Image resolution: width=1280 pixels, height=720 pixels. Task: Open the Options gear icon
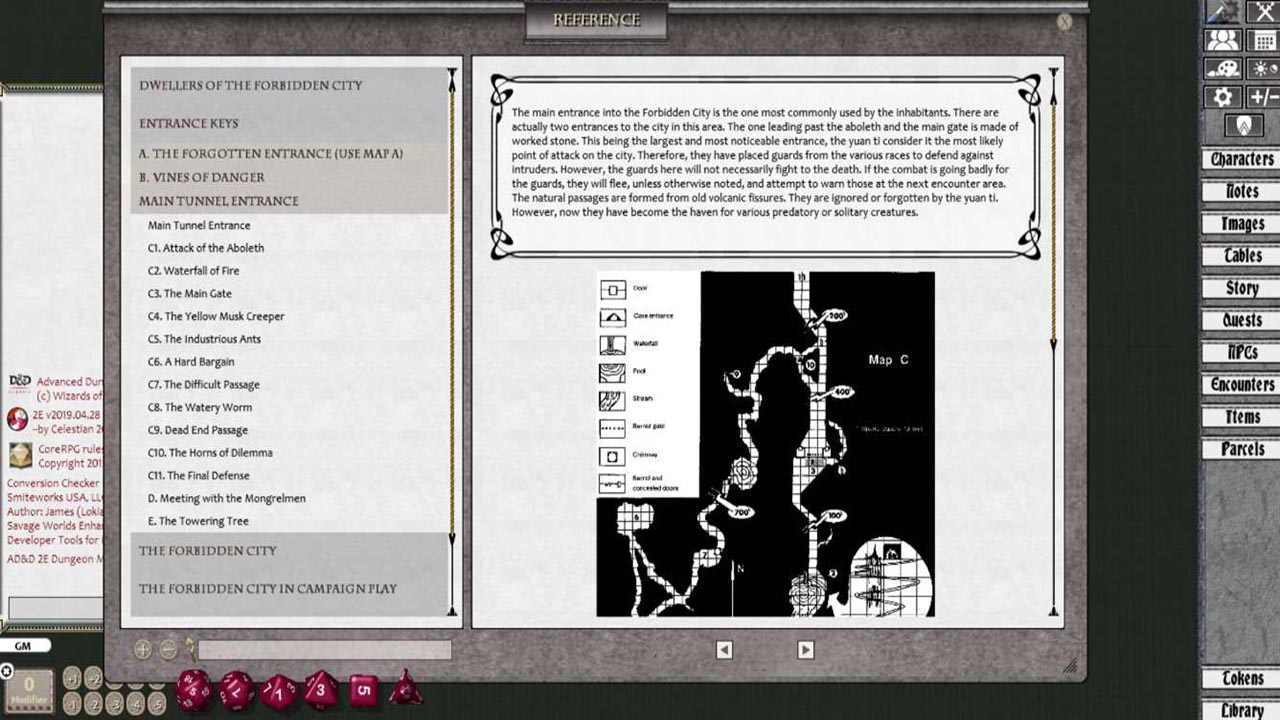tap(1222, 96)
